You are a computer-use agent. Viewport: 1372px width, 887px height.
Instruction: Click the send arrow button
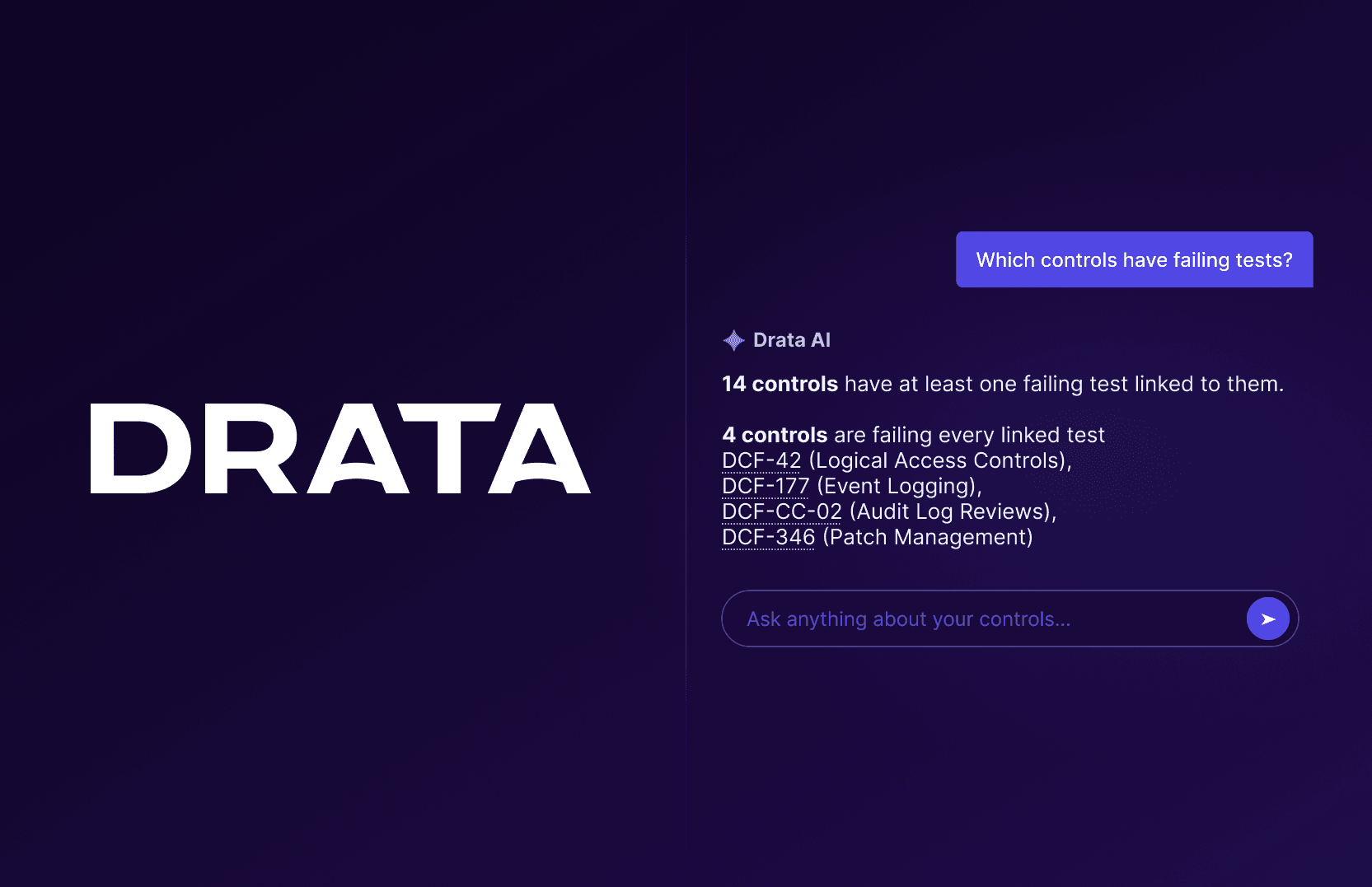[1267, 619]
